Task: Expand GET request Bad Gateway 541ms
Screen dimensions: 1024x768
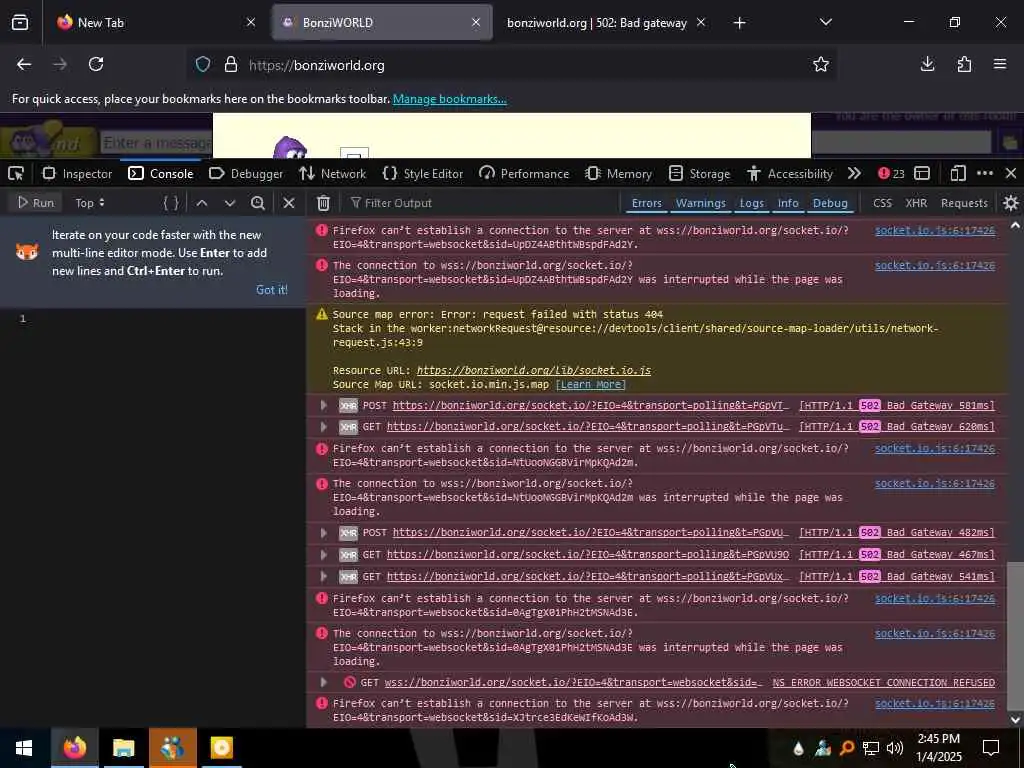Action: (323, 577)
